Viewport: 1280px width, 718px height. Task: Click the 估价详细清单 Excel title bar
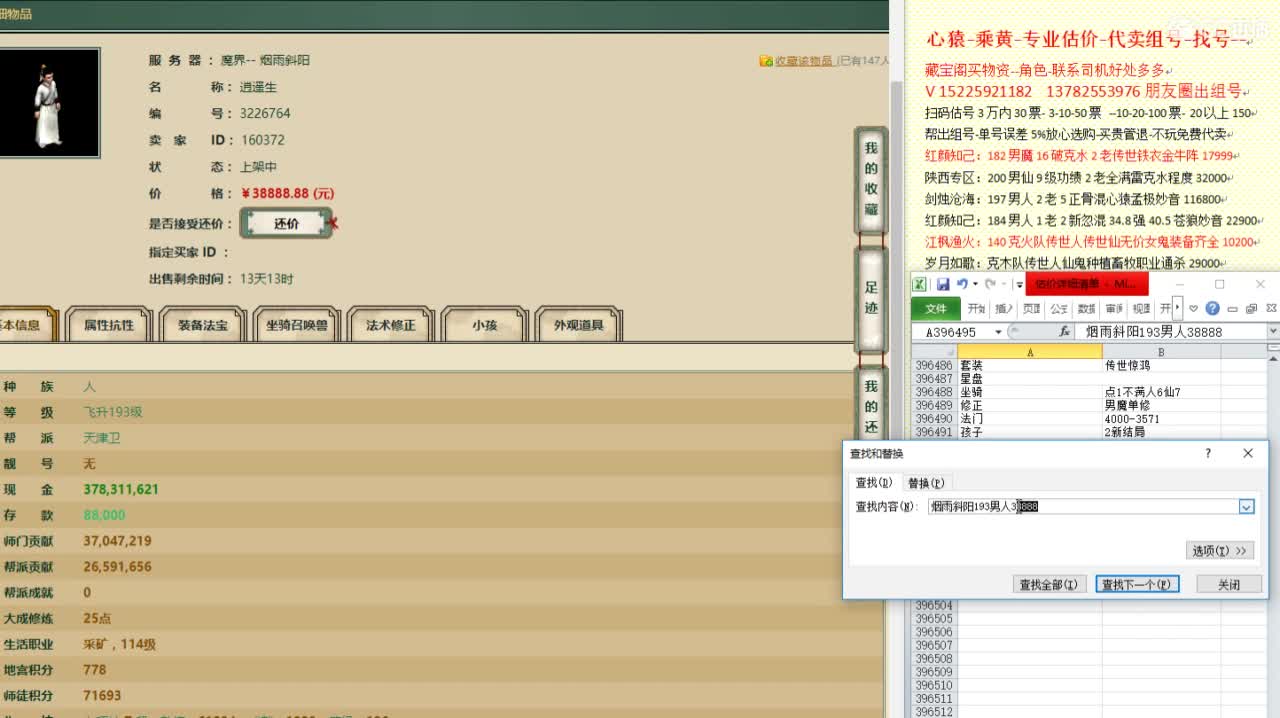tap(1087, 284)
